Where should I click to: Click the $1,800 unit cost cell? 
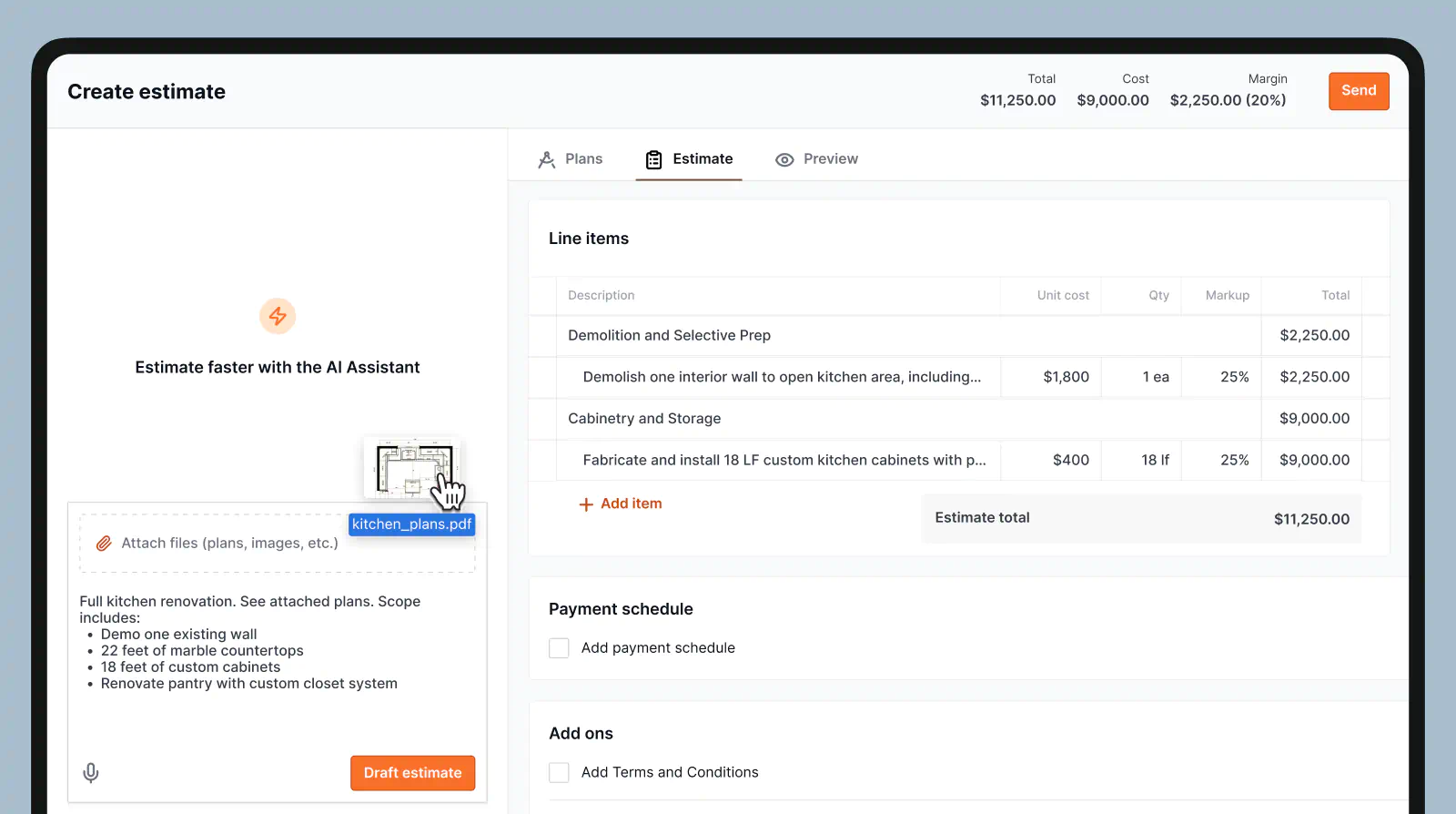click(x=1051, y=377)
